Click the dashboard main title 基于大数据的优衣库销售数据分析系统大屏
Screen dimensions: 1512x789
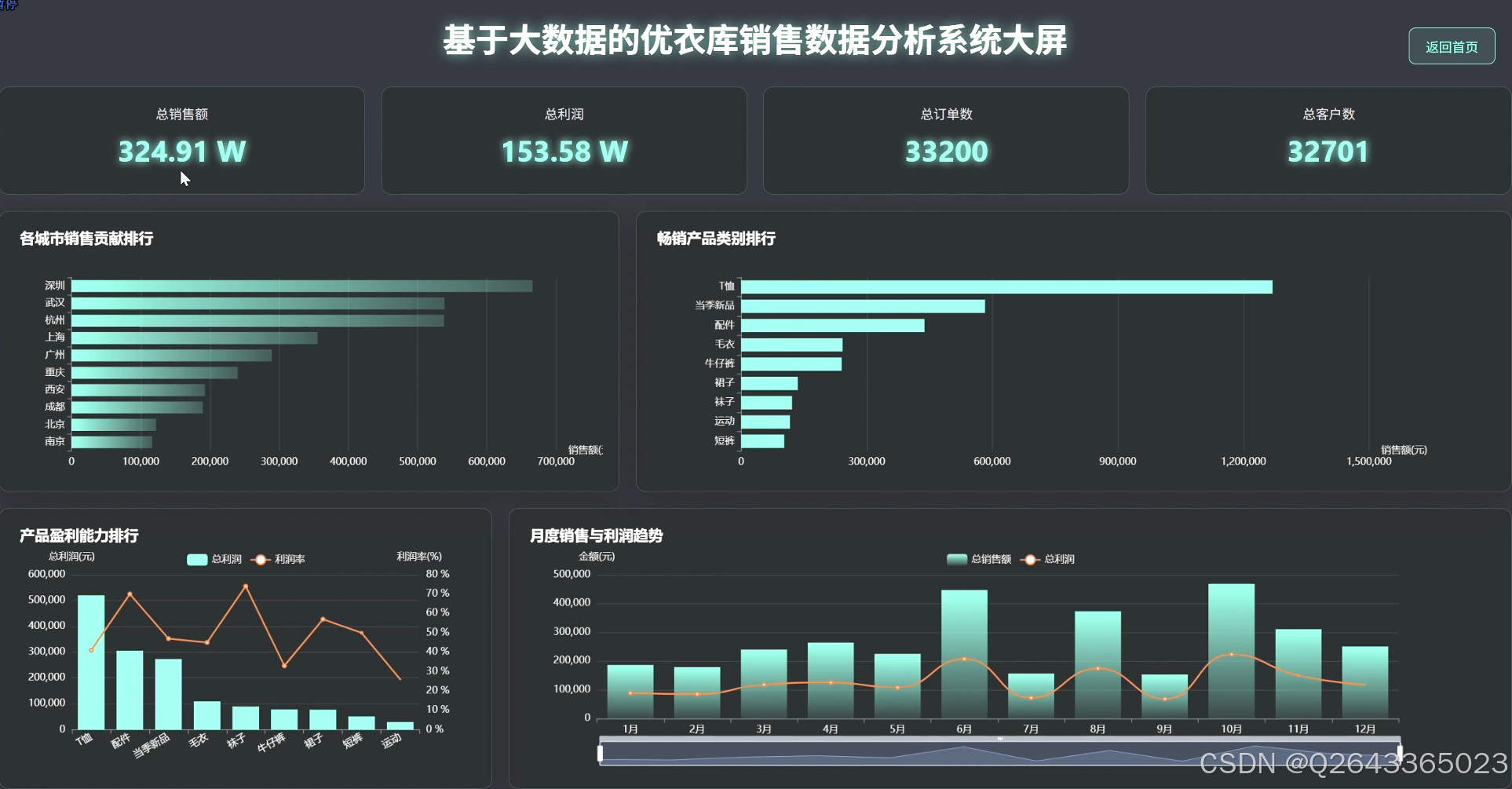(755, 40)
